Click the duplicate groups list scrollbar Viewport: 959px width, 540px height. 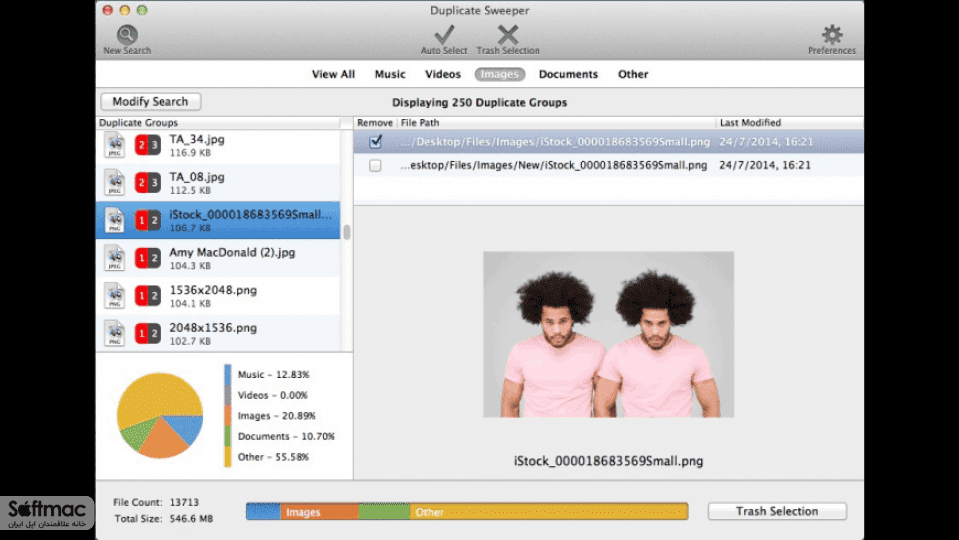click(x=347, y=232)
